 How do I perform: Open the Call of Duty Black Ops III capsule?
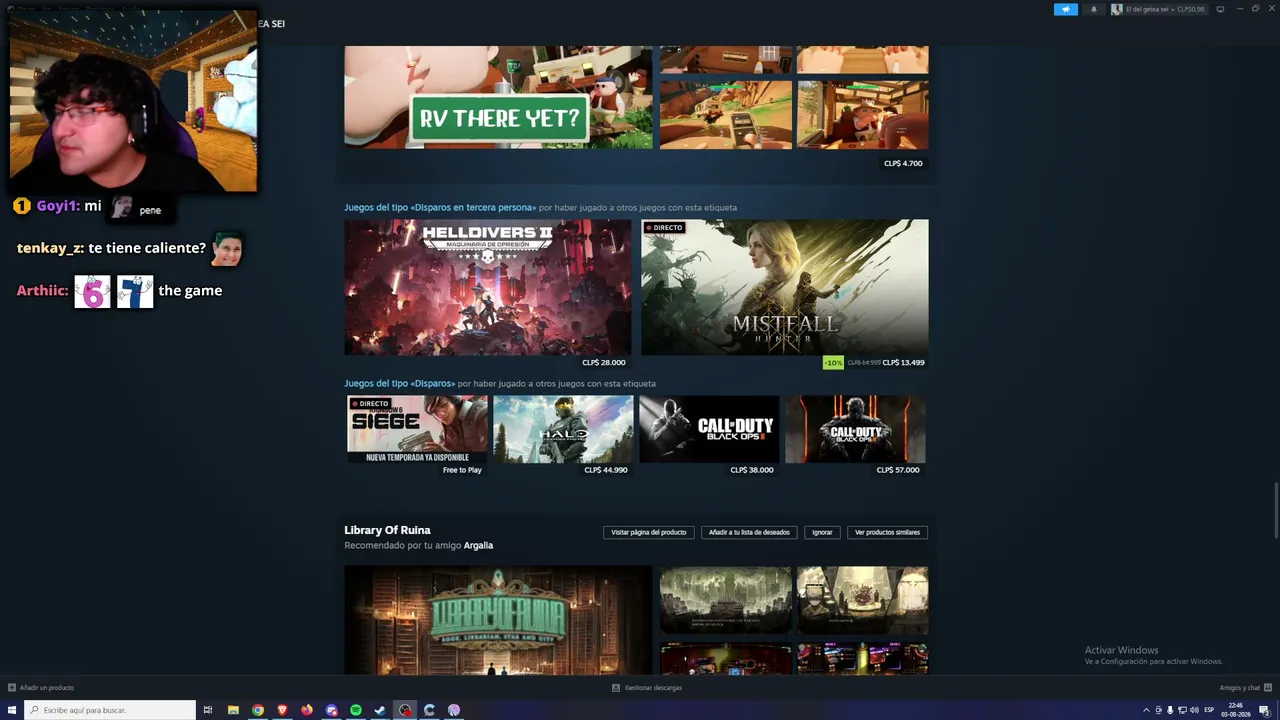click(x=855, y=429)
